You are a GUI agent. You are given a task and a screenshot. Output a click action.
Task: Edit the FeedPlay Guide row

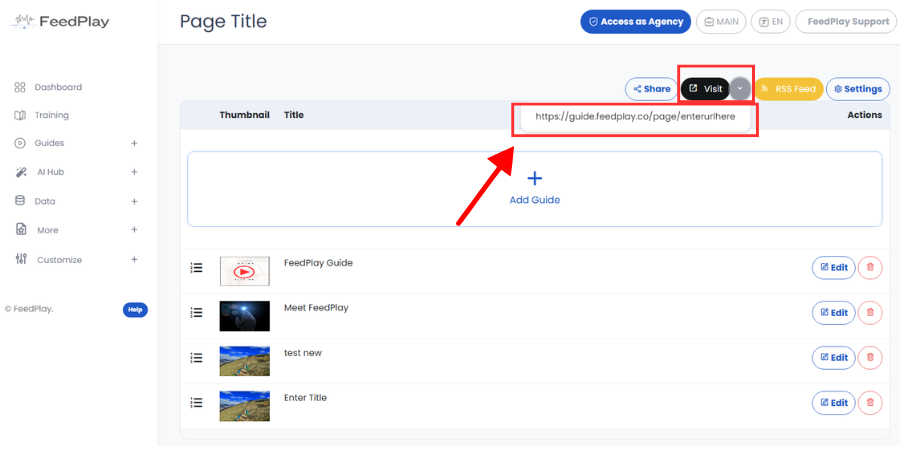(833, 267)
